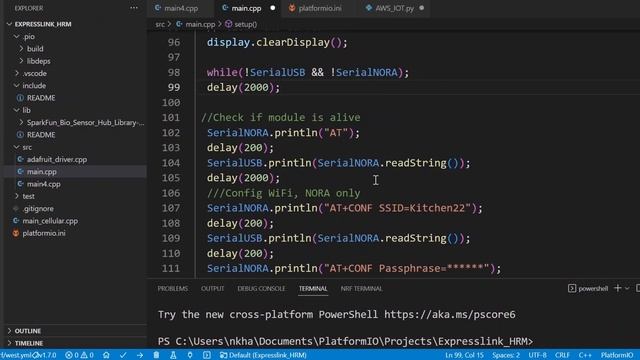This screenshot has height=360, width=640.
Task: Click powershell terminal profile icon
Action: (x=572, y=289)
